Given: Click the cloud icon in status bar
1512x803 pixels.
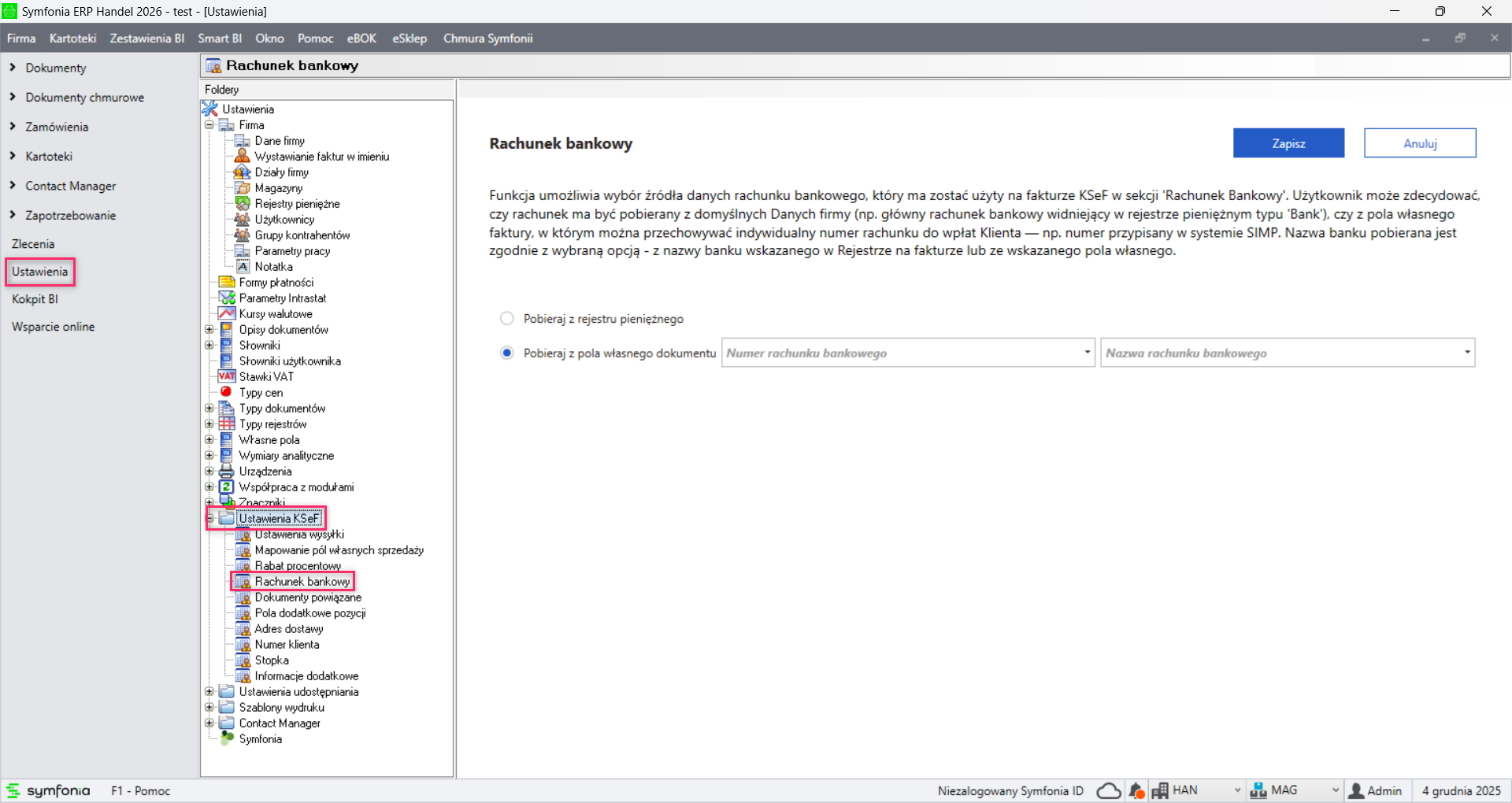Looking at the screenshot, I should click(1109, 790).
